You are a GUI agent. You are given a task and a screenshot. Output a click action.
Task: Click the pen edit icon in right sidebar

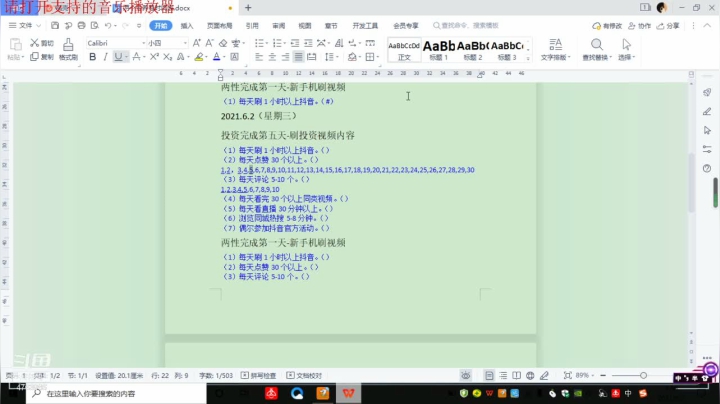tap(707, 112)
